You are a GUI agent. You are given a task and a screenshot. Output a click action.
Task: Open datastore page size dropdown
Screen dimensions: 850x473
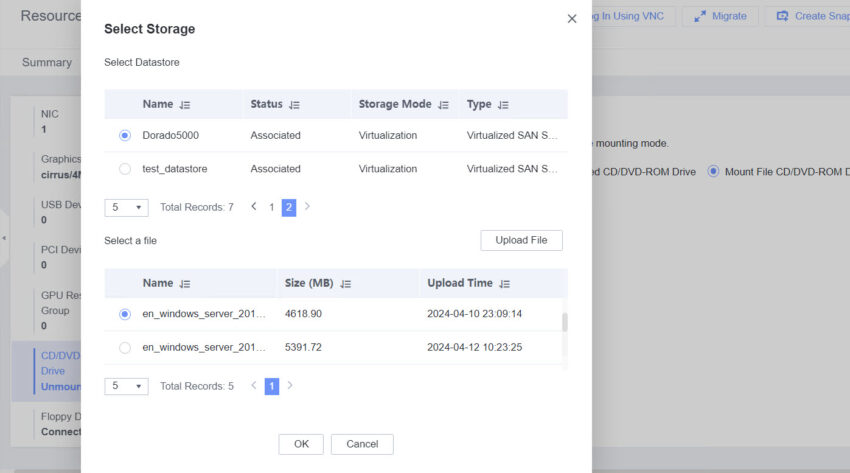pos(126,208)
